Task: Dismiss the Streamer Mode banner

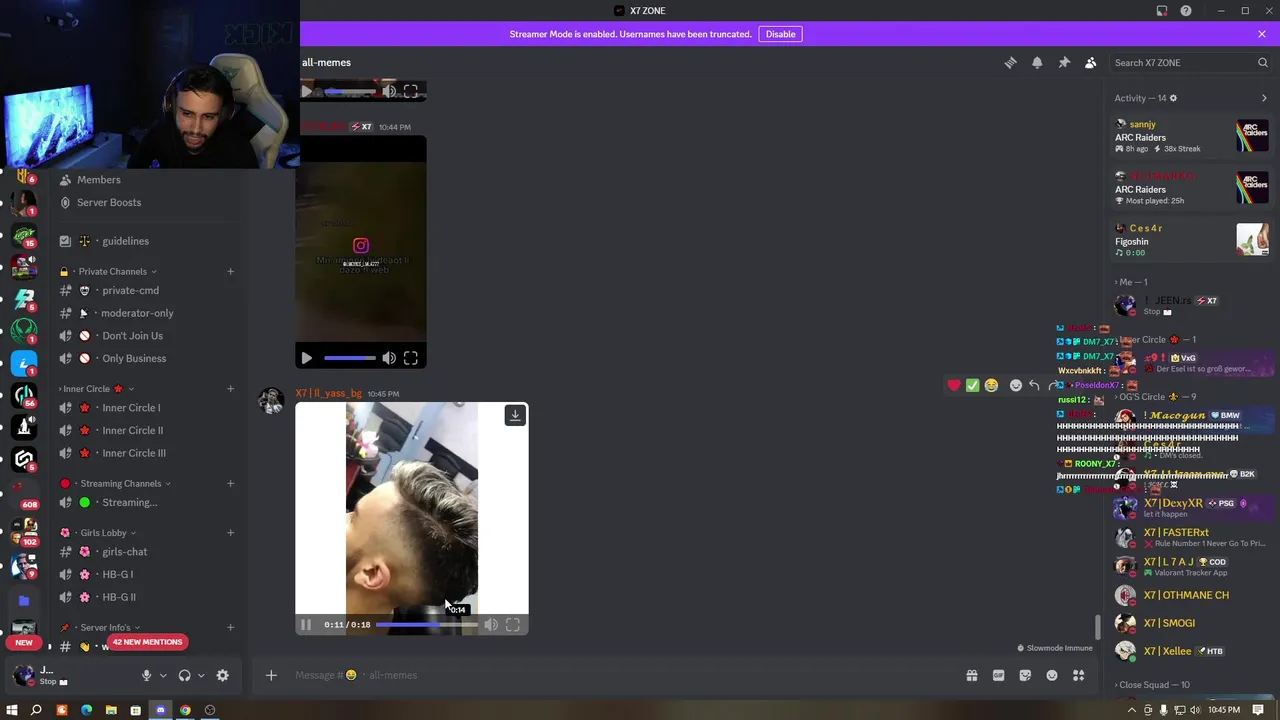Action: pyautogui.click(x=1262, y=34)
